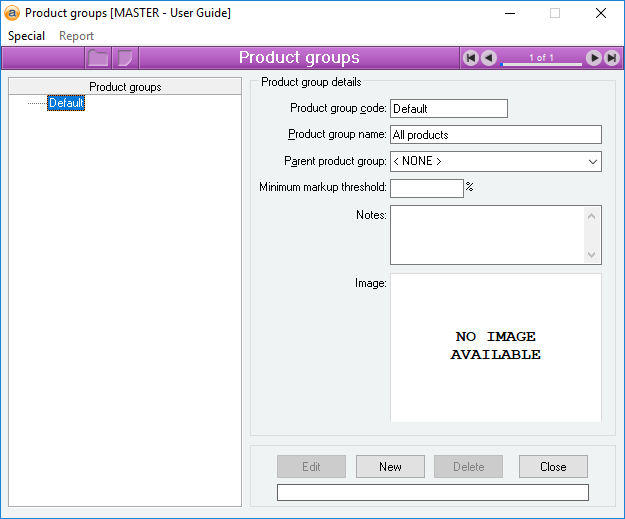Click the New button
The image size is (625, 519).
pyautogui.click(x=390, y=467)
